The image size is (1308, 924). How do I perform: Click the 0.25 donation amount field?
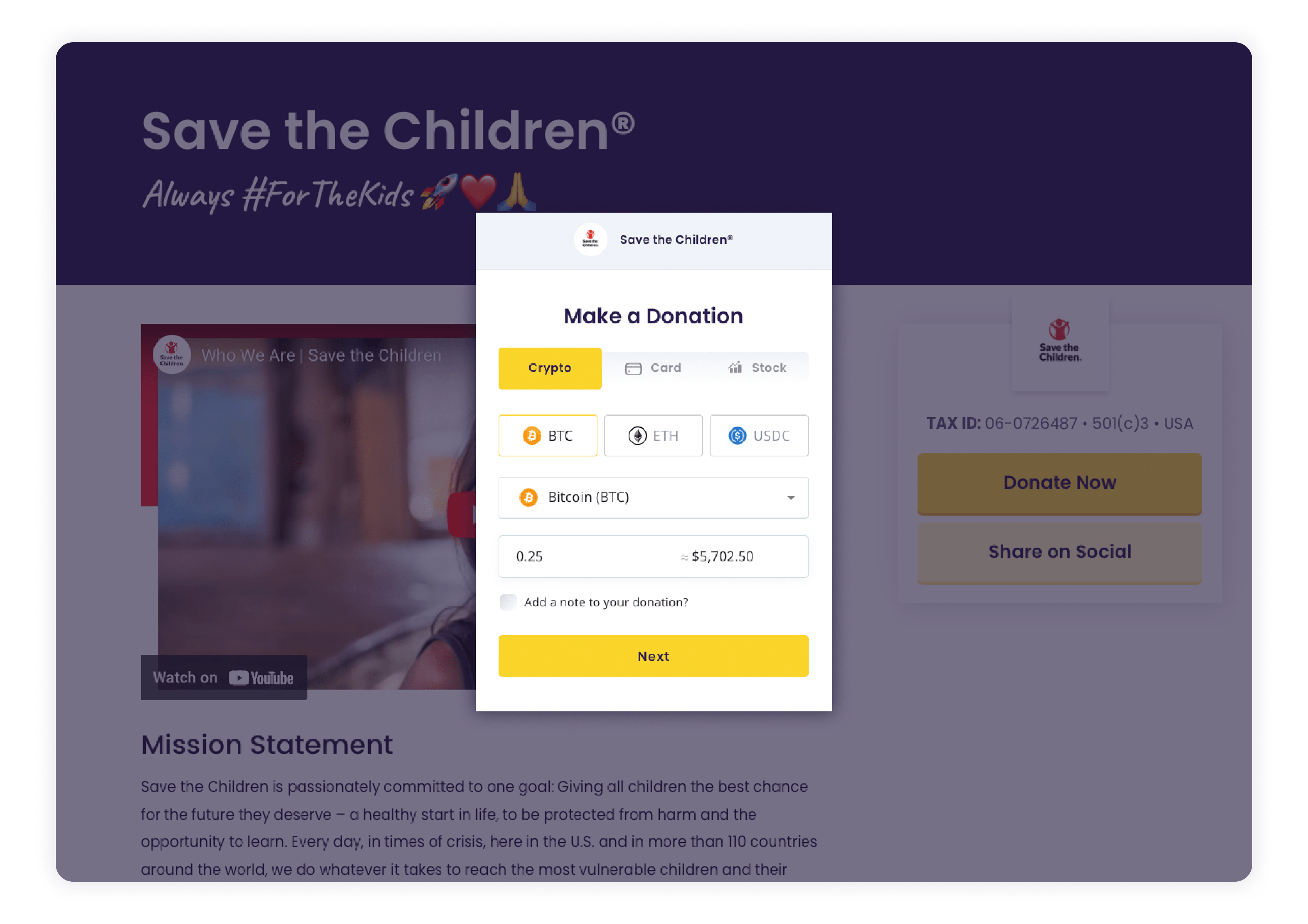tap(653, 556)
